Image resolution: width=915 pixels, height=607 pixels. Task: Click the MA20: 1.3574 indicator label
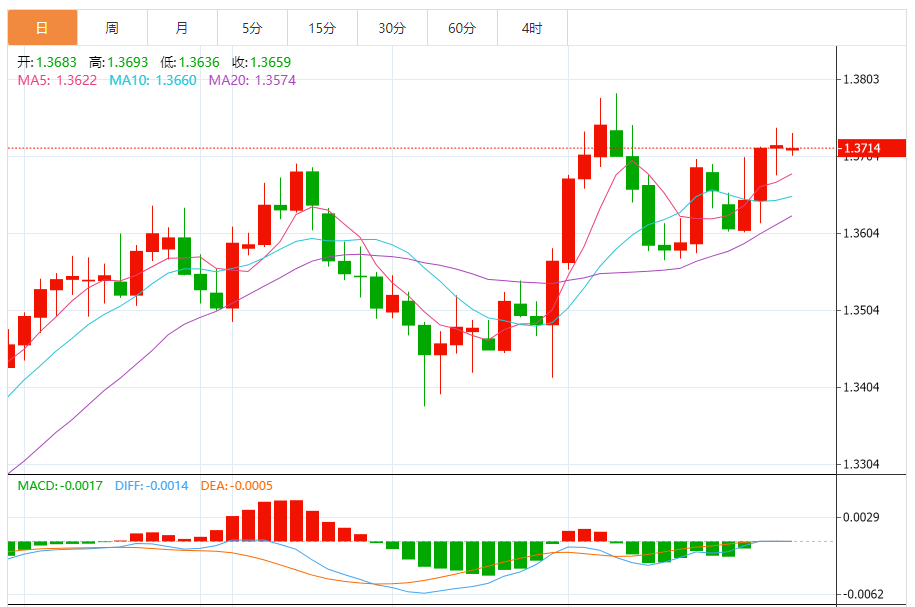click(252, 80)
